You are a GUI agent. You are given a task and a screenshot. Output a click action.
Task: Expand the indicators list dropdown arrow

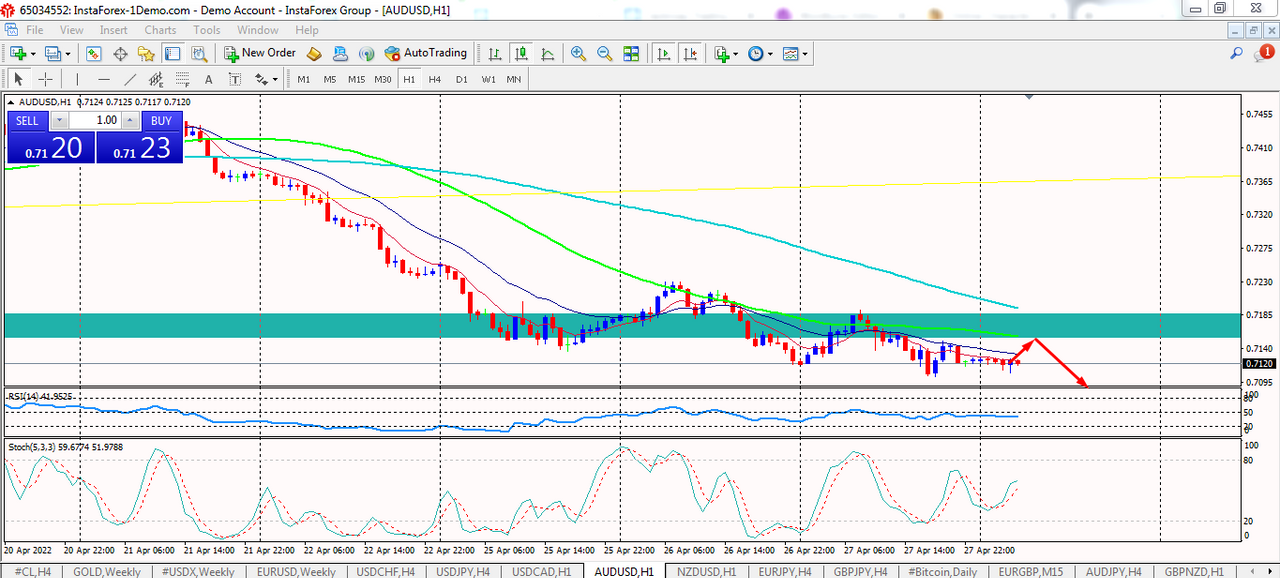[x=736, y=54]
